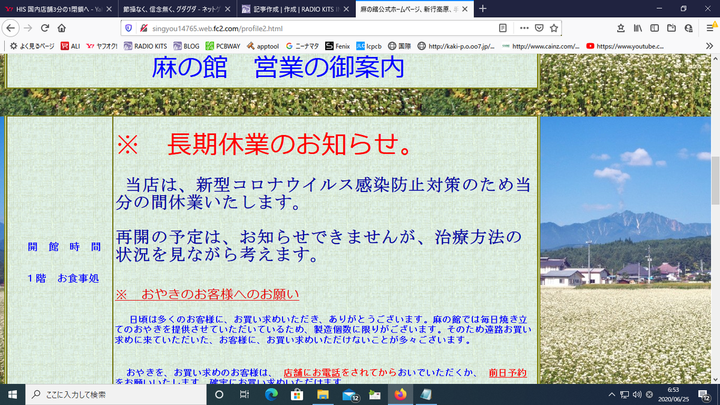Screen dimensions: 720x405
Task: Open tracking protection shield in address bar
Action: (x=129, y=28)
